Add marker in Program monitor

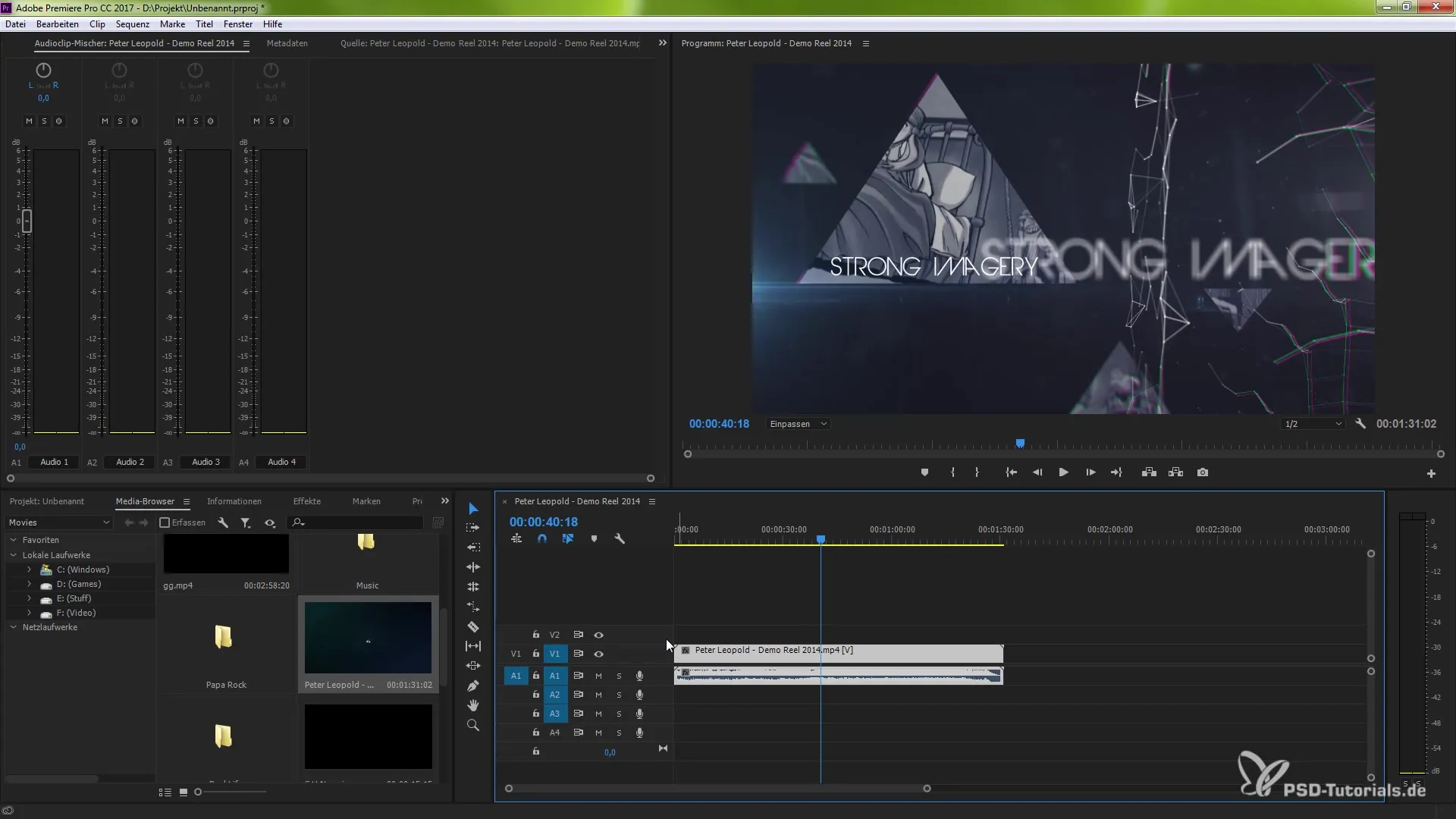coord(924,472)
